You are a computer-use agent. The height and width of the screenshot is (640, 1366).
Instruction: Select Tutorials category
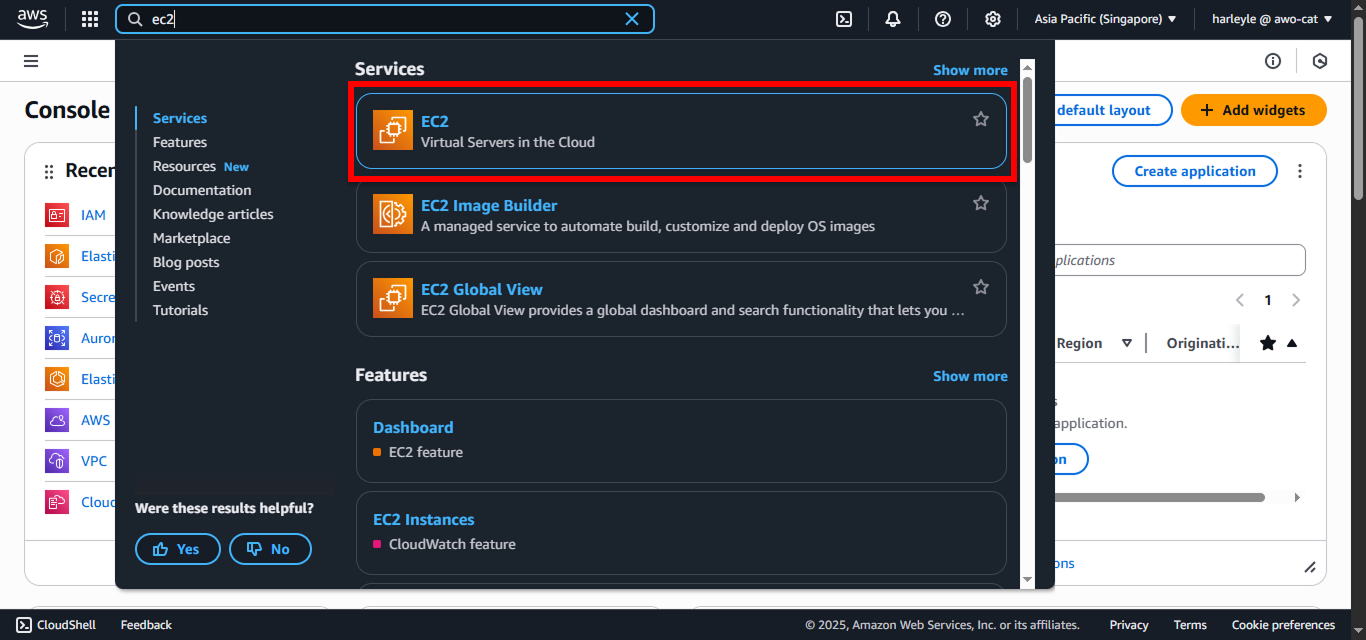[x=181, y=310]
